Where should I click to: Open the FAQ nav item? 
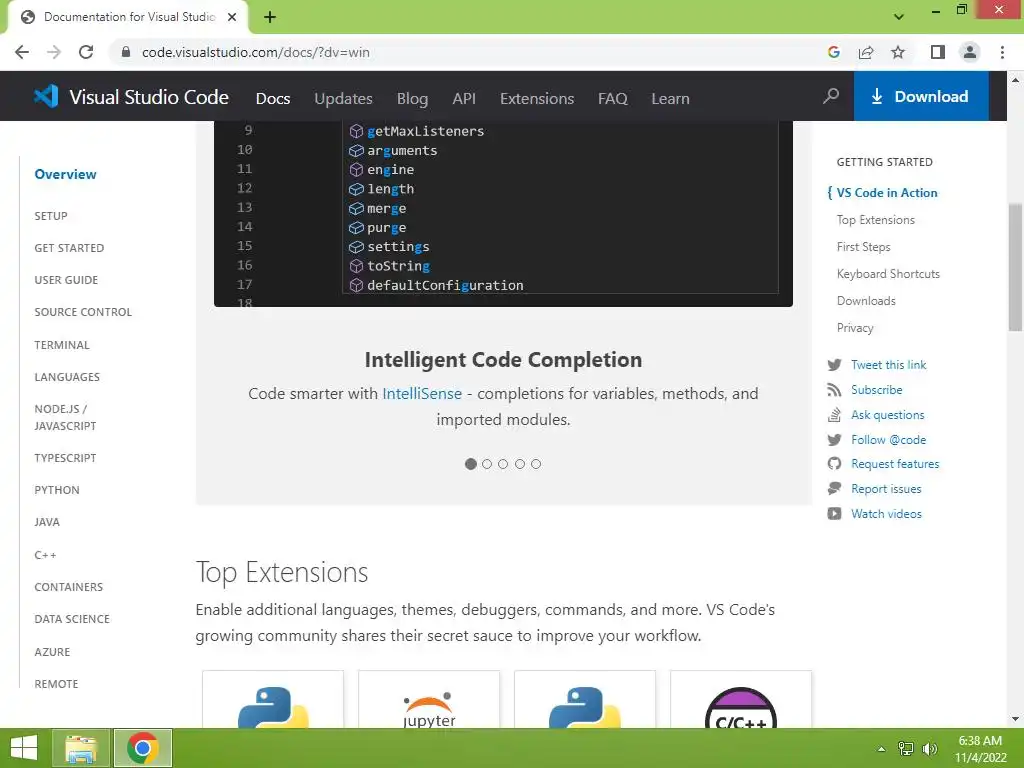pos(613,99)
